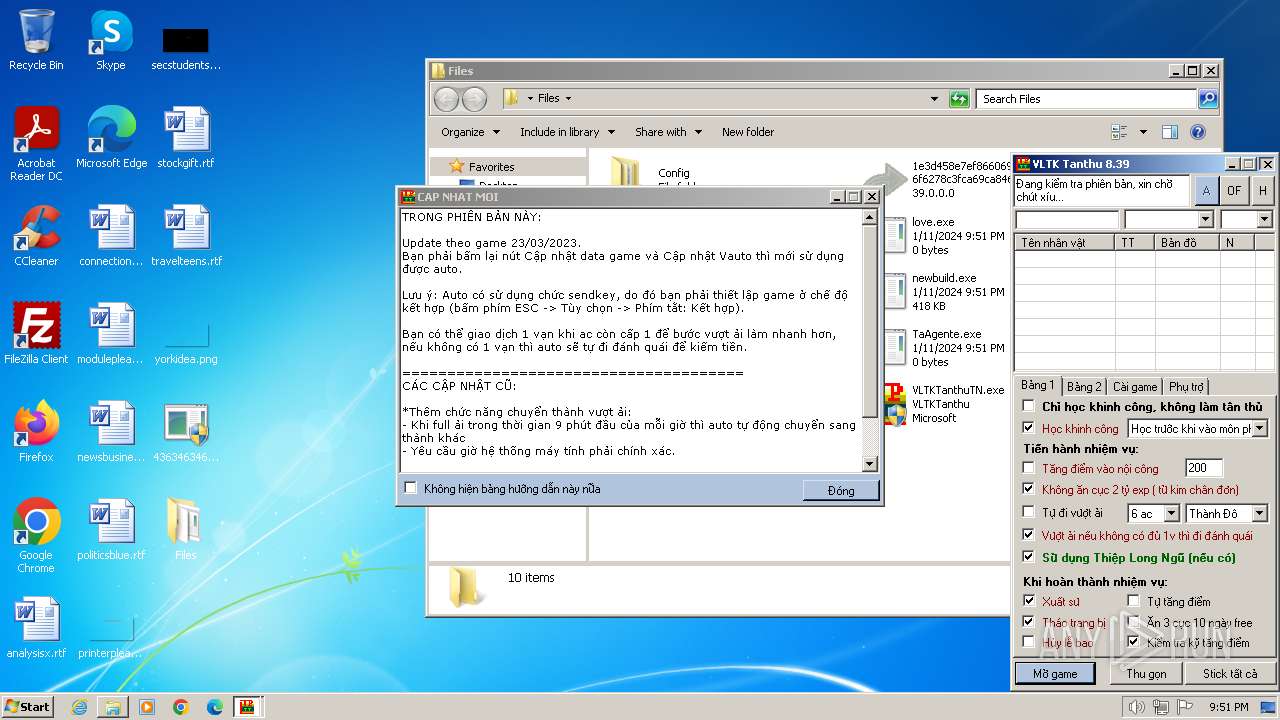Open the Recycle Bin desktop icon
Screen dimensions: 1280x720
point(36,40)
